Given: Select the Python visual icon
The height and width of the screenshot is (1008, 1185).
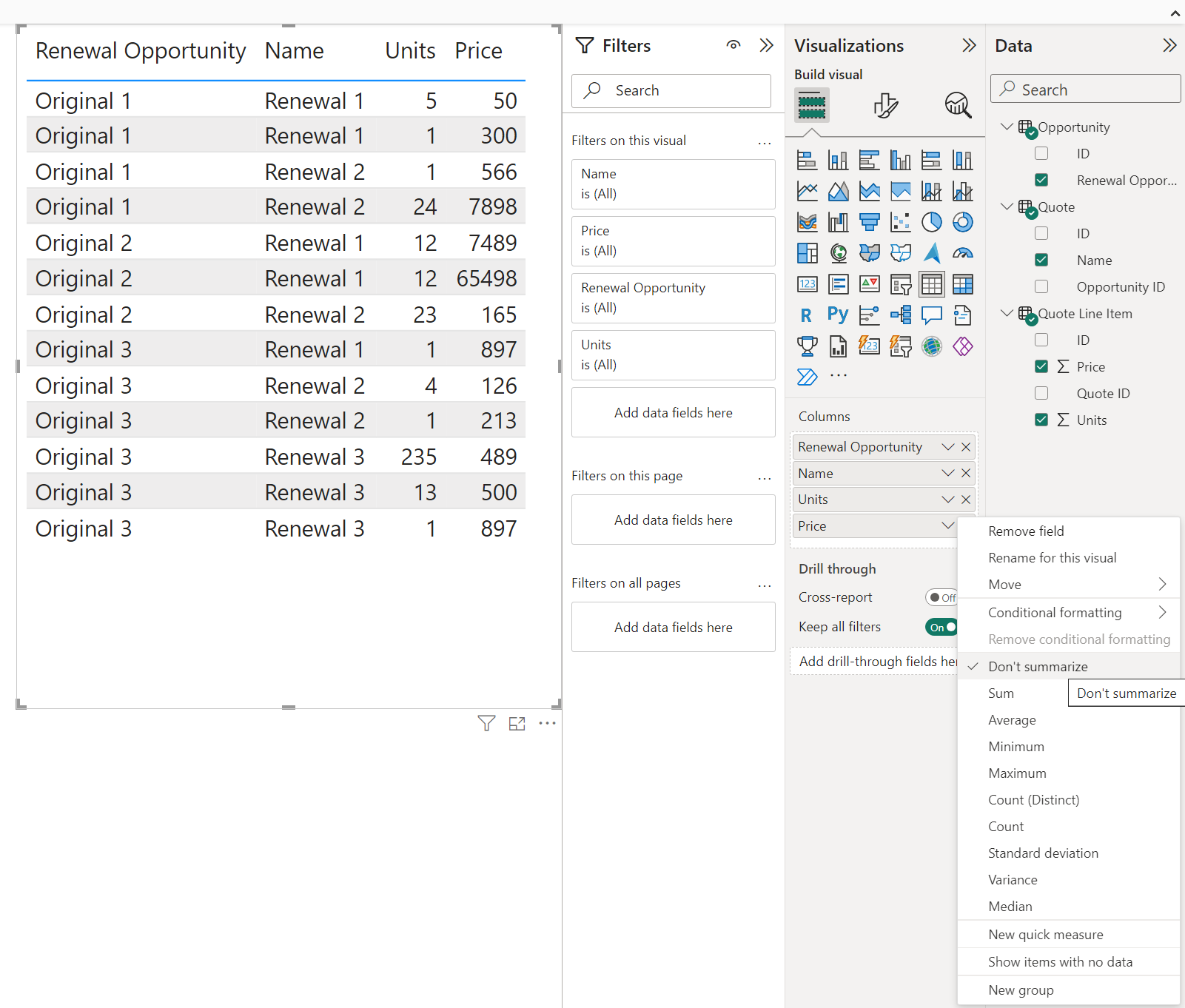Looking at the screenshot, I should click(838, 315).
